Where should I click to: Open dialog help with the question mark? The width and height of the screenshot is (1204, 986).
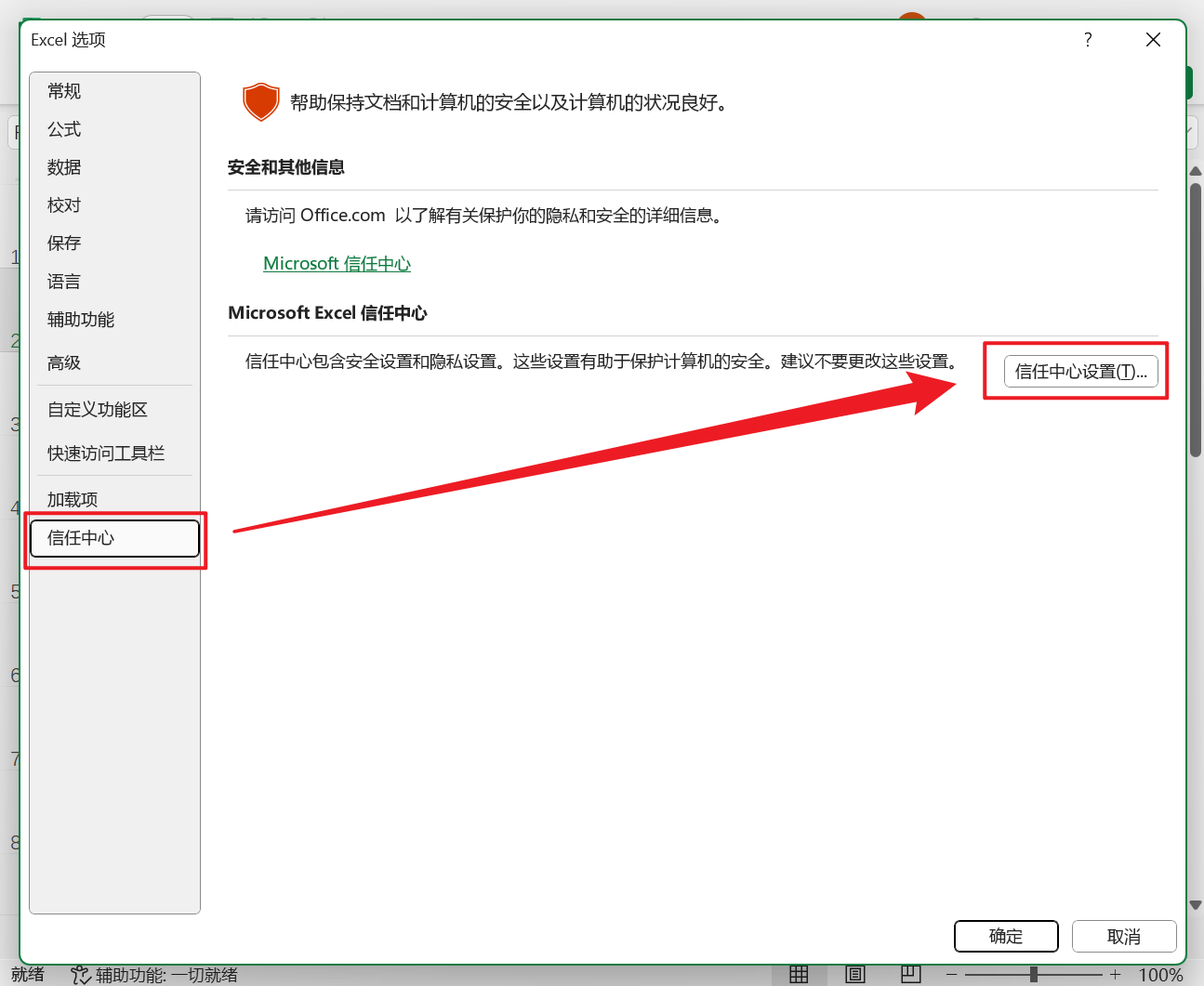tap(1088, 40)
